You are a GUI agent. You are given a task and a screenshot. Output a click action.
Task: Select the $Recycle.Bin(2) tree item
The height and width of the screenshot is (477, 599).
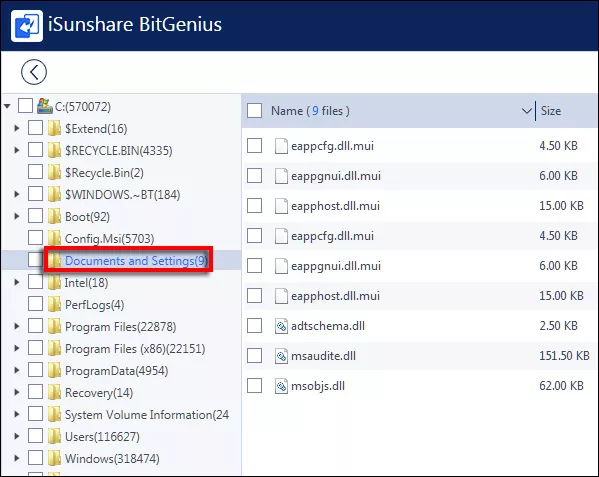tap(104, 173)
